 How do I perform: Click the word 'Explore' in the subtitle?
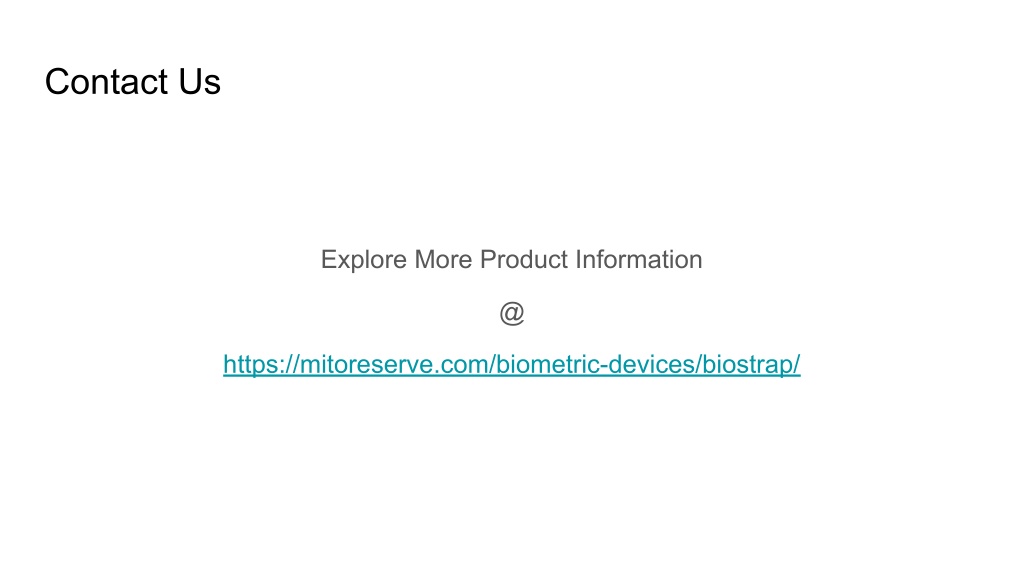pyautogui.click(x=364, y=260)
